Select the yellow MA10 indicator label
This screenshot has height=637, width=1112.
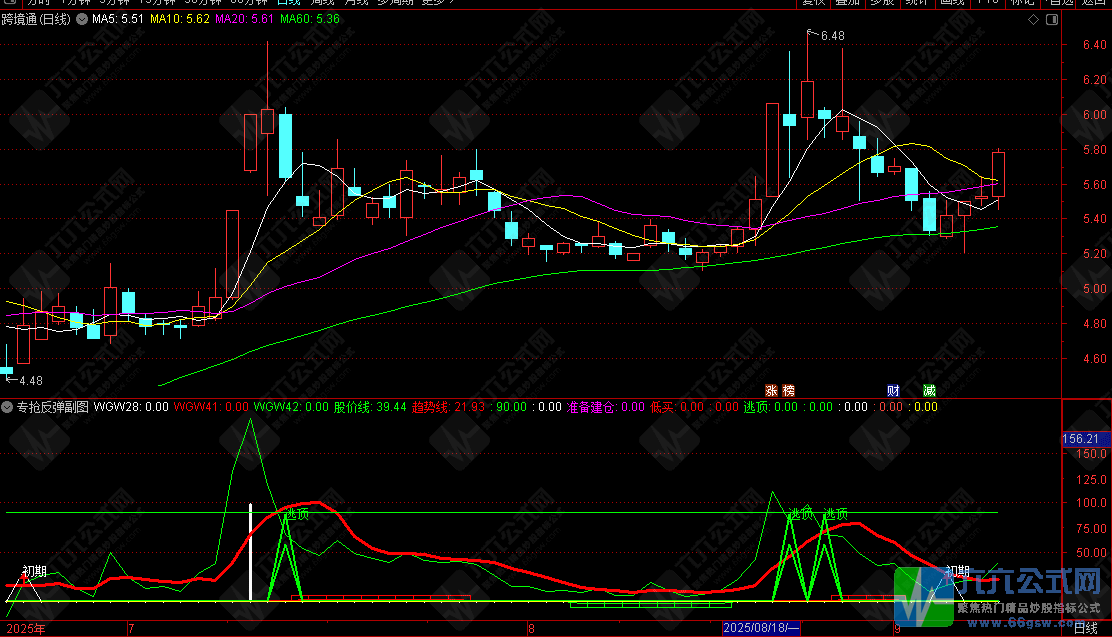pyautogui.click(x=179, y=19)
